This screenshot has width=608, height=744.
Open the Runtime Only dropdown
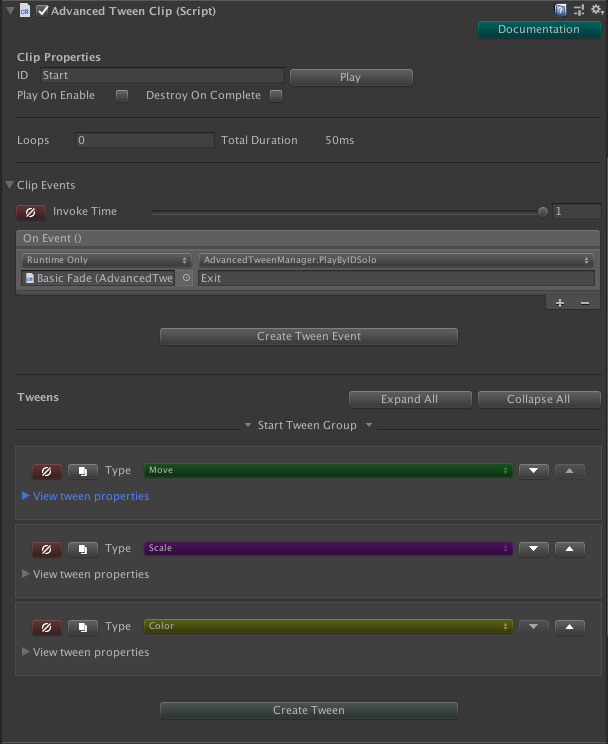click(107, 260)
